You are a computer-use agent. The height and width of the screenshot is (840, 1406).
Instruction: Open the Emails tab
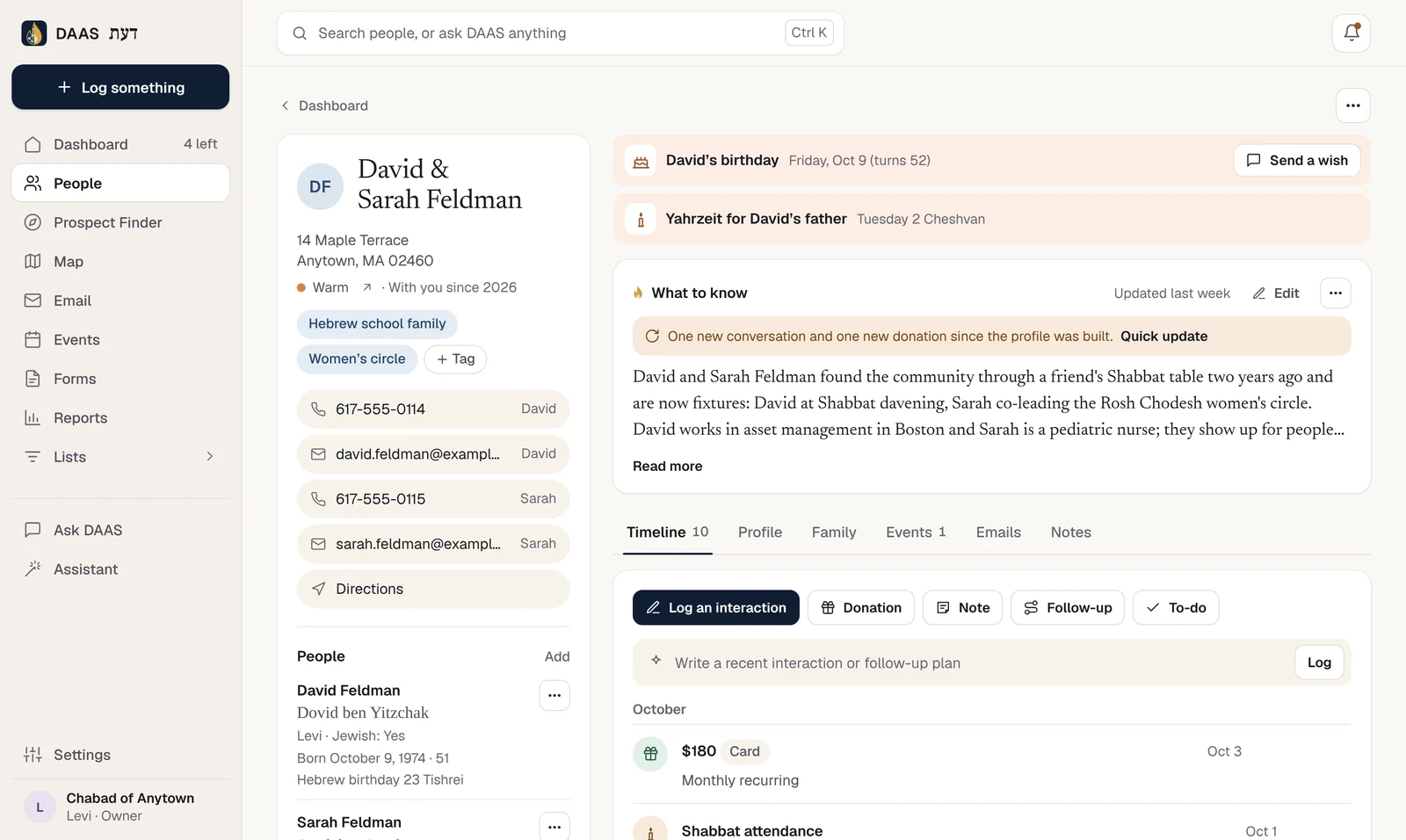998,532
